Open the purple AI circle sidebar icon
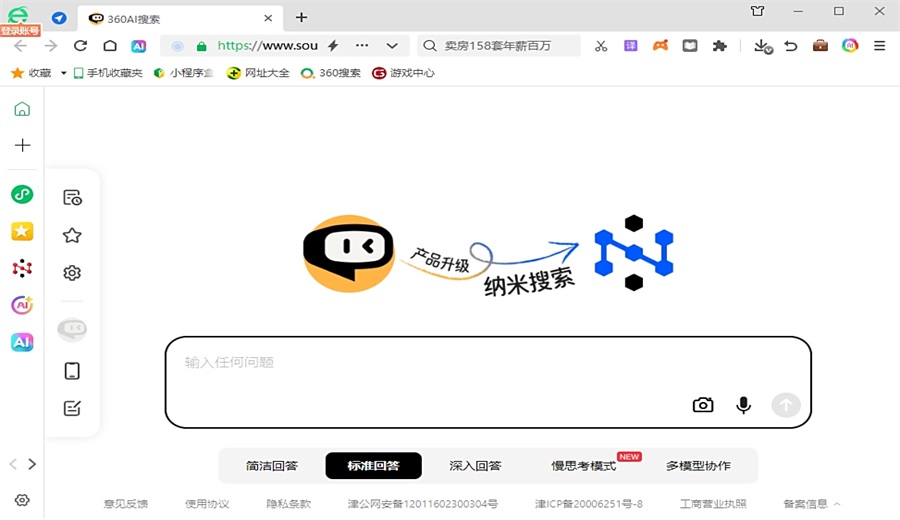This screenshot has height=520, width=900. tap(22, 305)
